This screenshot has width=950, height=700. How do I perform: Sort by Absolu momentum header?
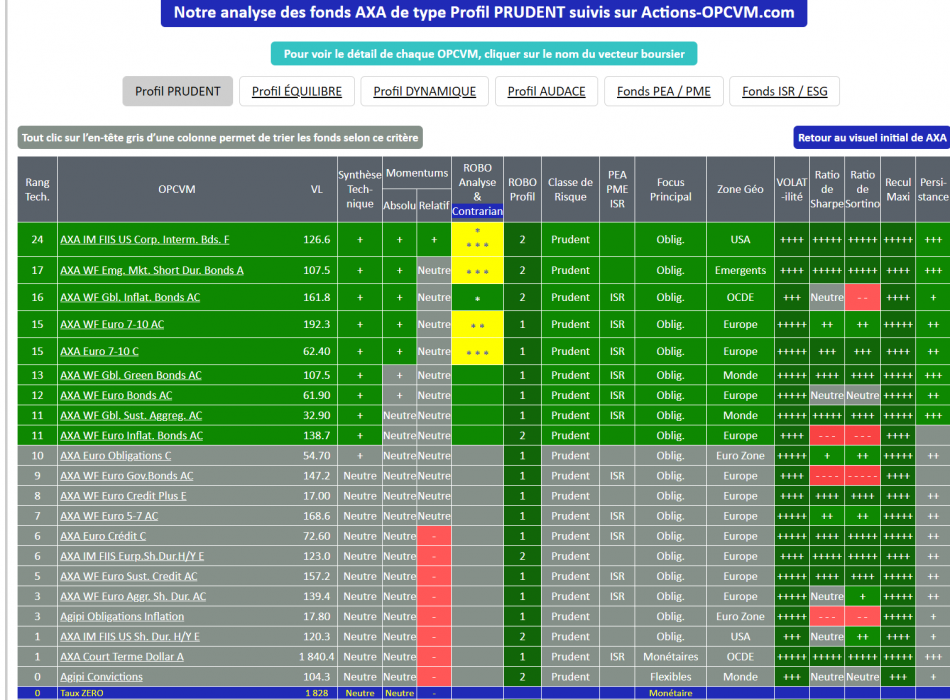pyautogui.click(x=400, y=205)
